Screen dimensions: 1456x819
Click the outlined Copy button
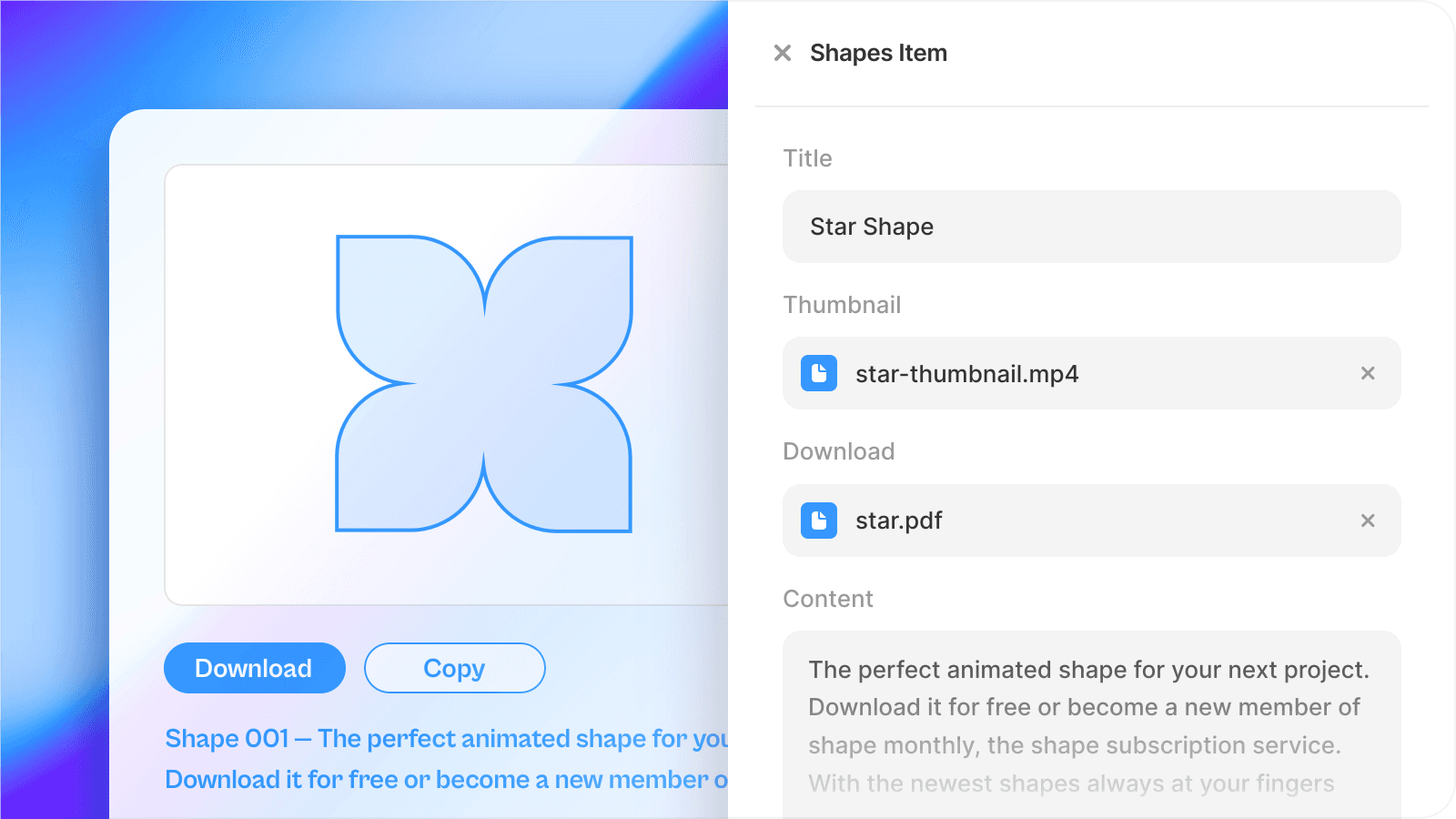455,668
